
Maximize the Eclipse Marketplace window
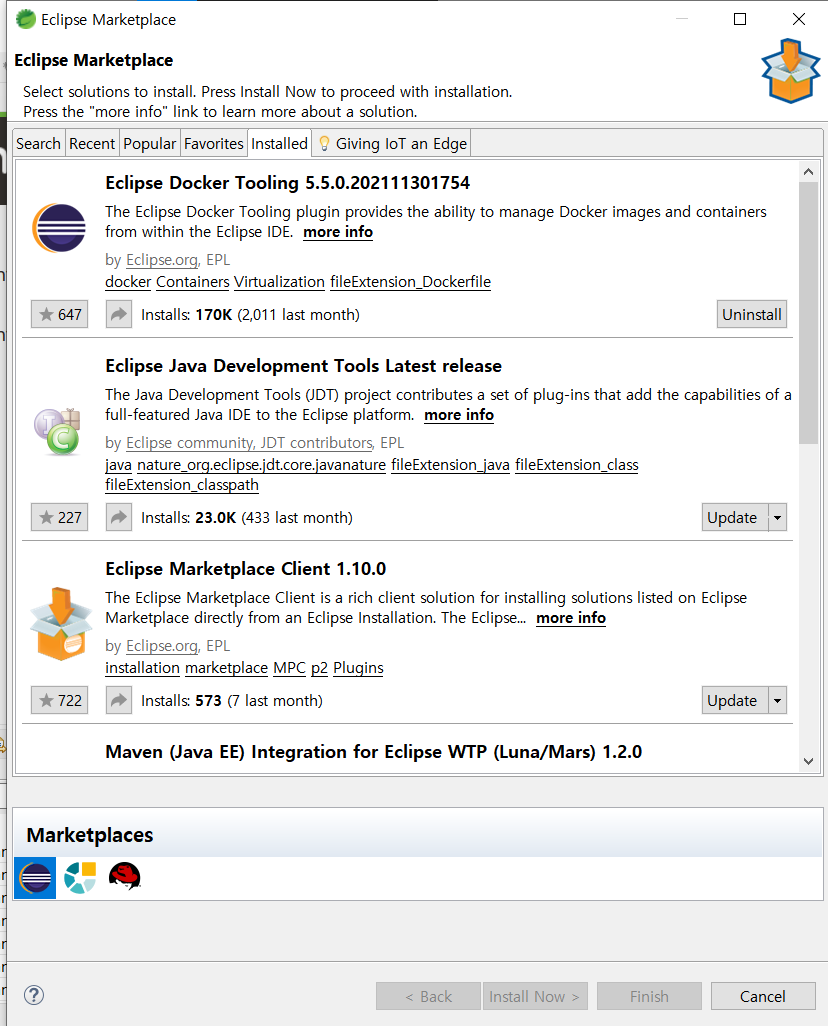coord(740,19)
